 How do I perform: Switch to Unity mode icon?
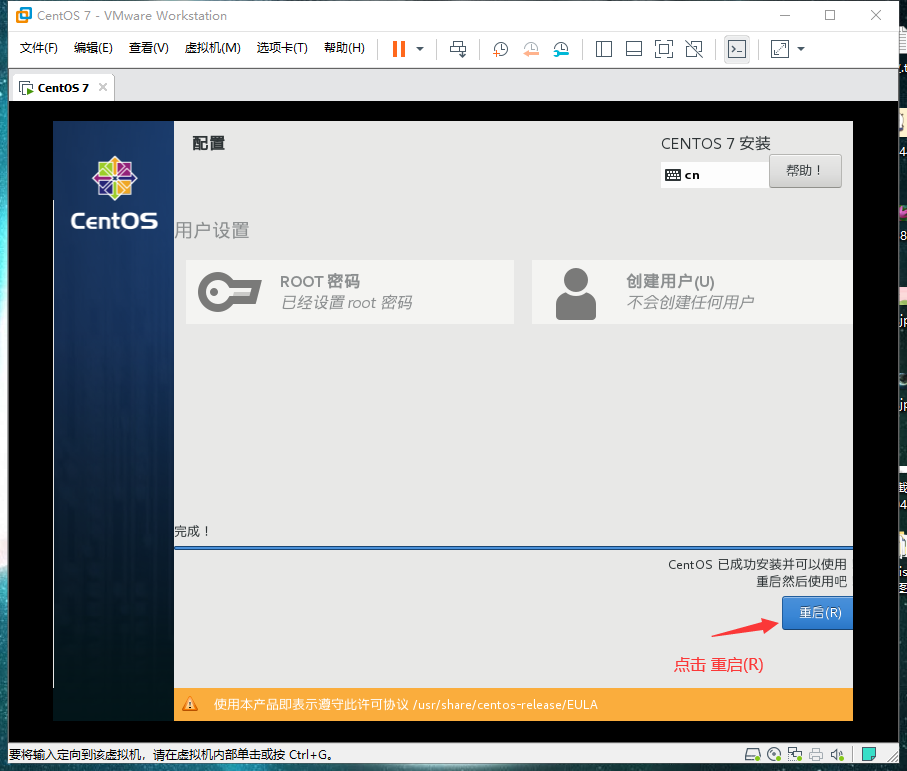(x=694, y=49)
